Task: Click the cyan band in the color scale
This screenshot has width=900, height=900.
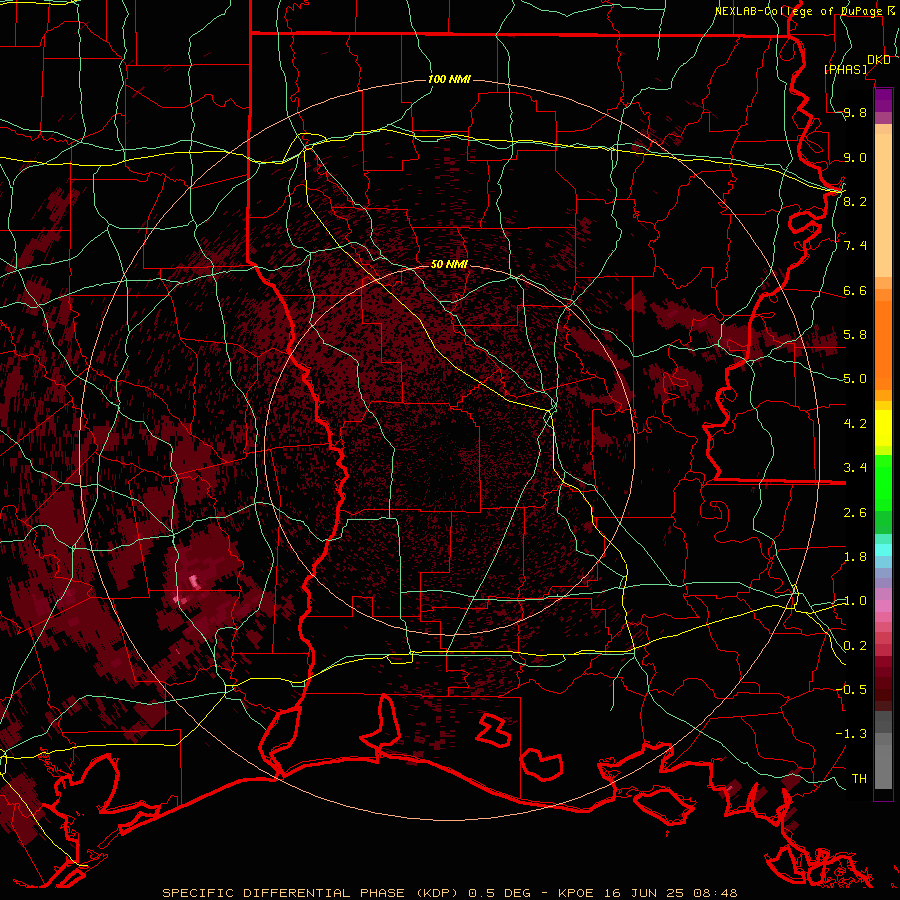Action: click(883, 550)
